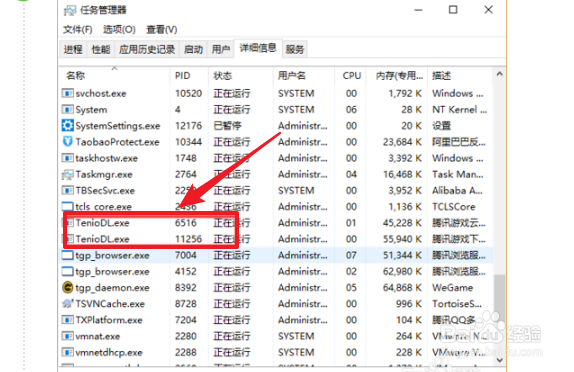Select the TBSecSvc.exe process name
Image resolution: width=574 pixels, height=372 pixels.
tap(105, 190)
